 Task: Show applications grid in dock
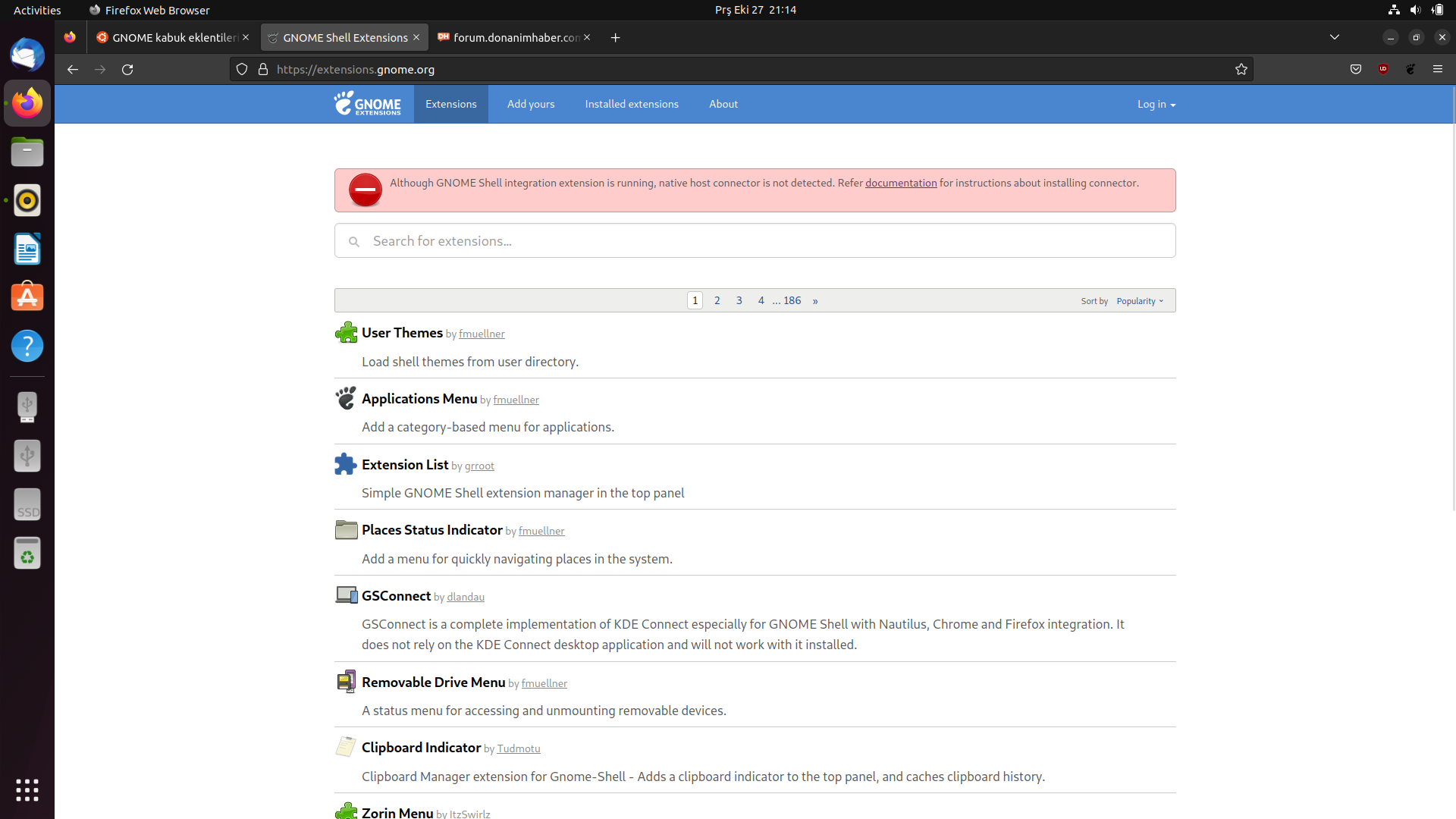27,790
